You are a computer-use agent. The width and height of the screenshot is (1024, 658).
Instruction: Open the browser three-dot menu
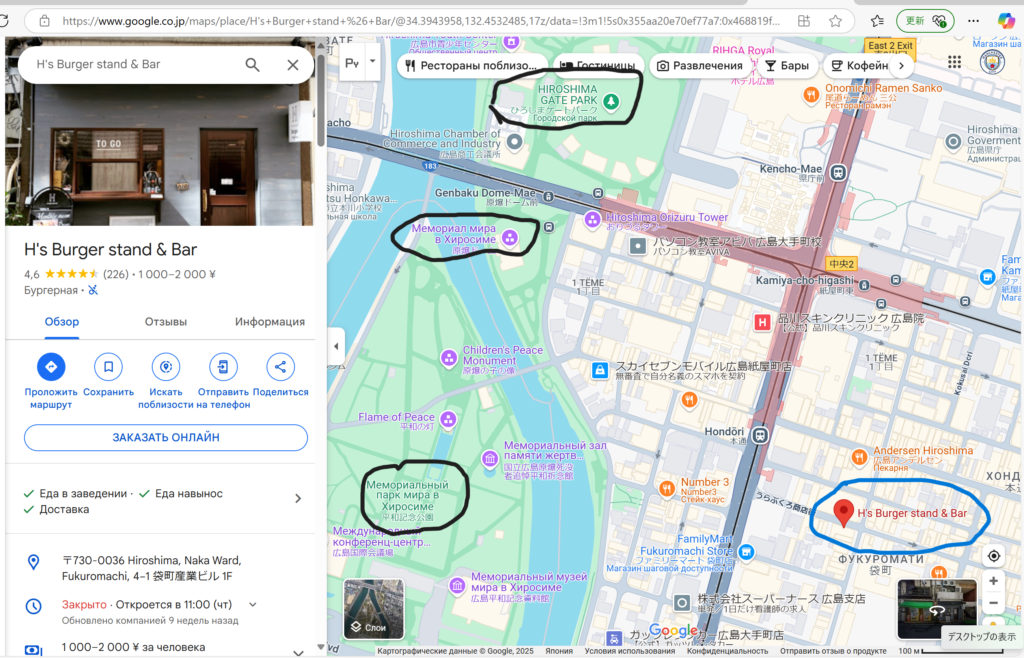tap(973, 21)
